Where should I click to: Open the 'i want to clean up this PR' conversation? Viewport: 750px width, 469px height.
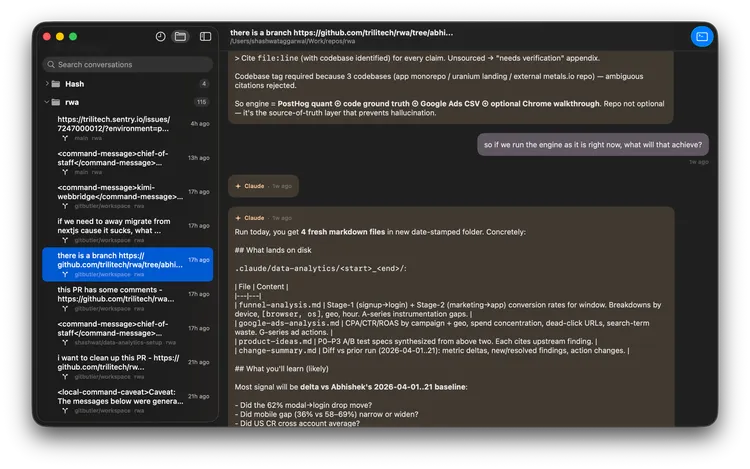pyautogui.click(x=127, y=367)
